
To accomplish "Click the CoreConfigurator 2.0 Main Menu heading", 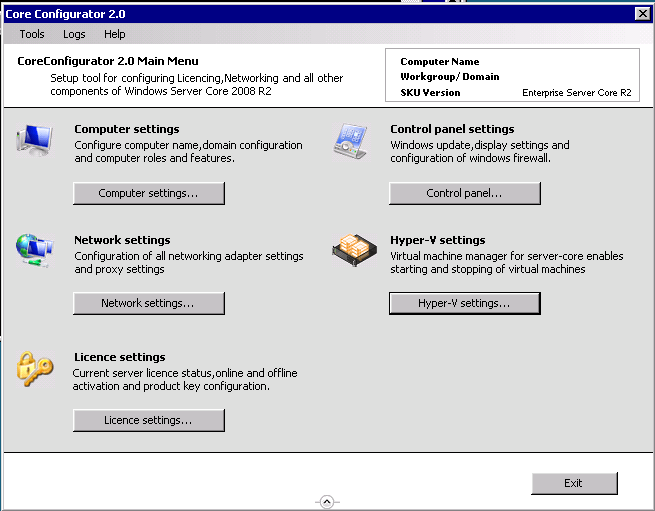I will tap(108, 61).
